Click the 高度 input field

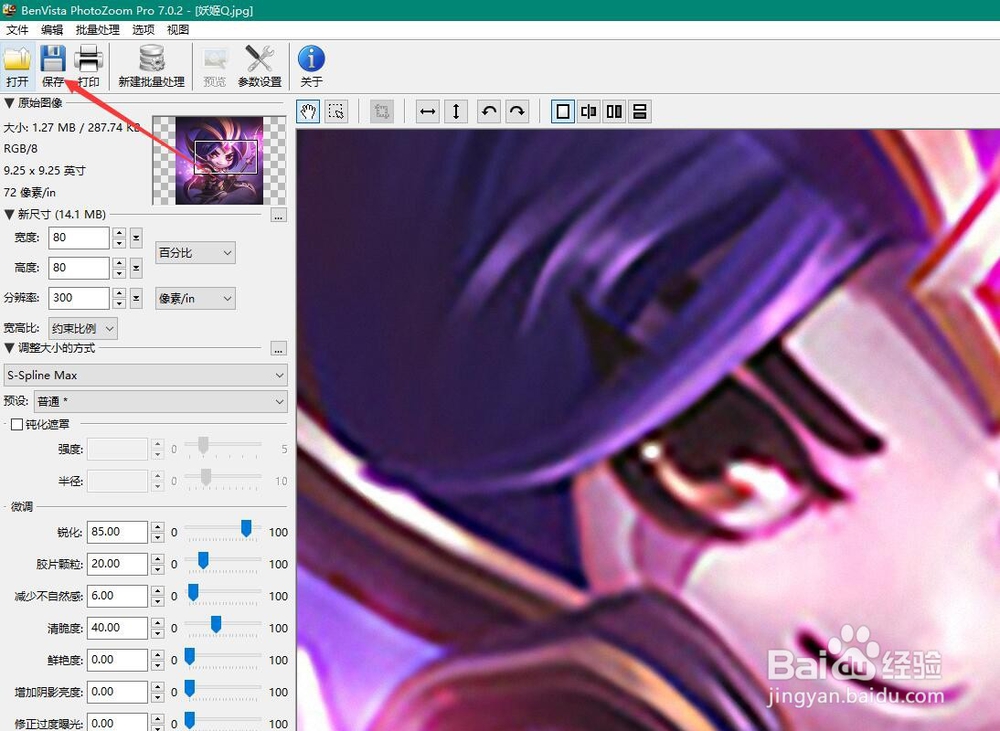(78, 268)
